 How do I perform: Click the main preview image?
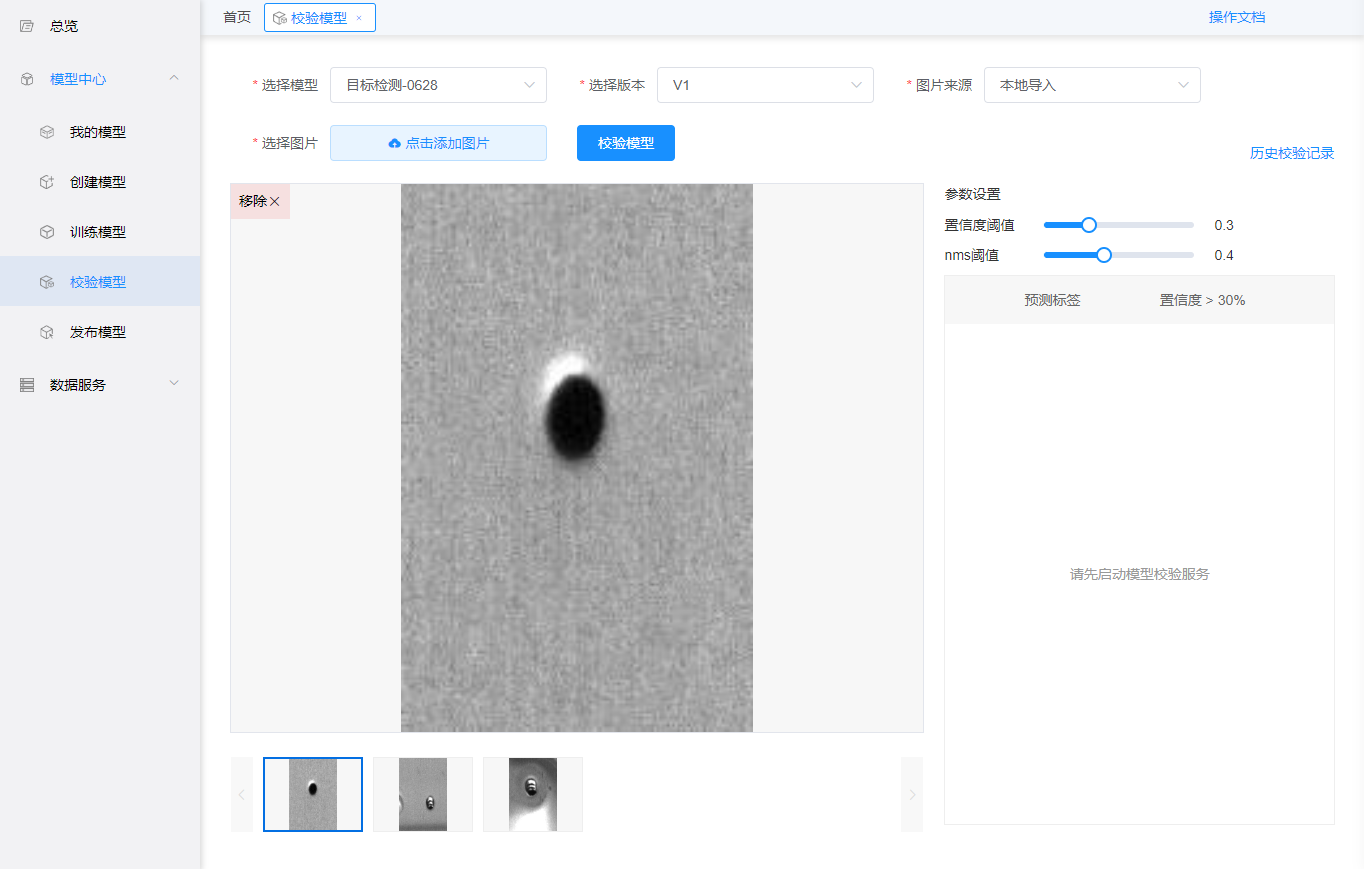(x=577, y=458)
